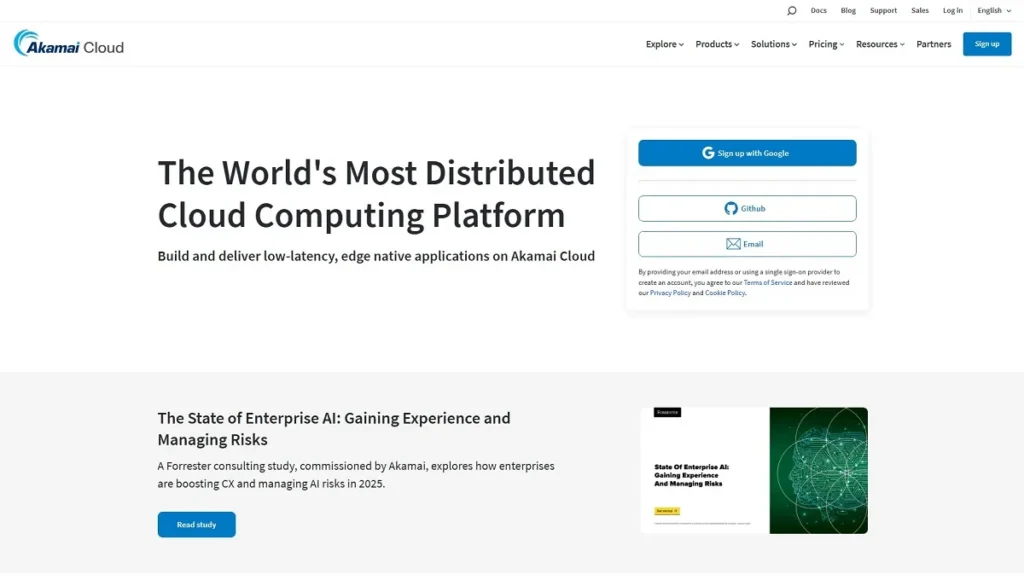1024x580 pixels.
Task: Select the Forrester study cover thumbnail
Action: [755, 469]
